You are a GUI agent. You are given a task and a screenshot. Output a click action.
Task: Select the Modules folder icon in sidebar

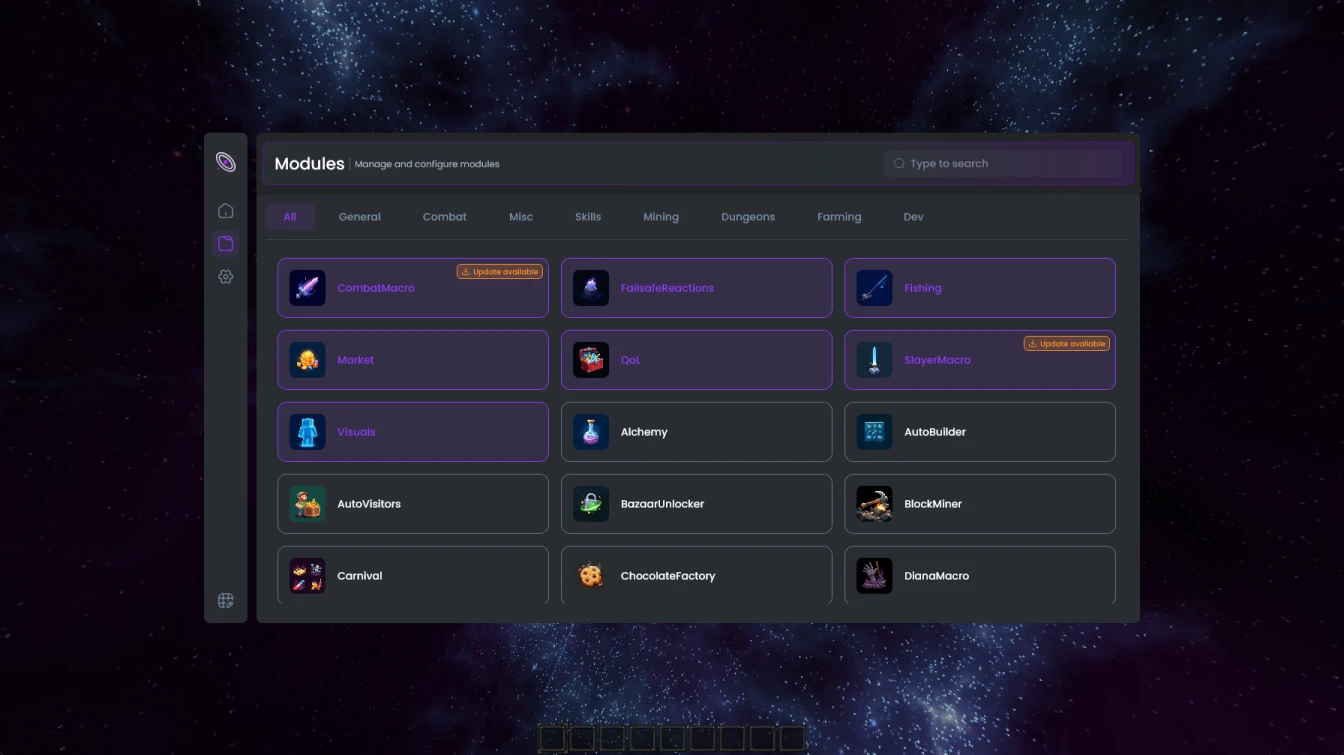click(x=226, y=243)
